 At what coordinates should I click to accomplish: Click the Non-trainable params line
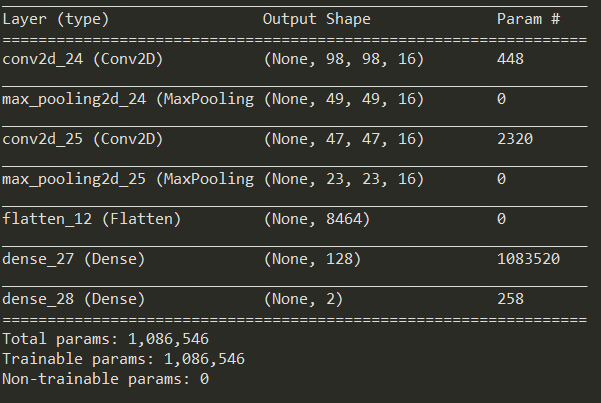point(105,379)
